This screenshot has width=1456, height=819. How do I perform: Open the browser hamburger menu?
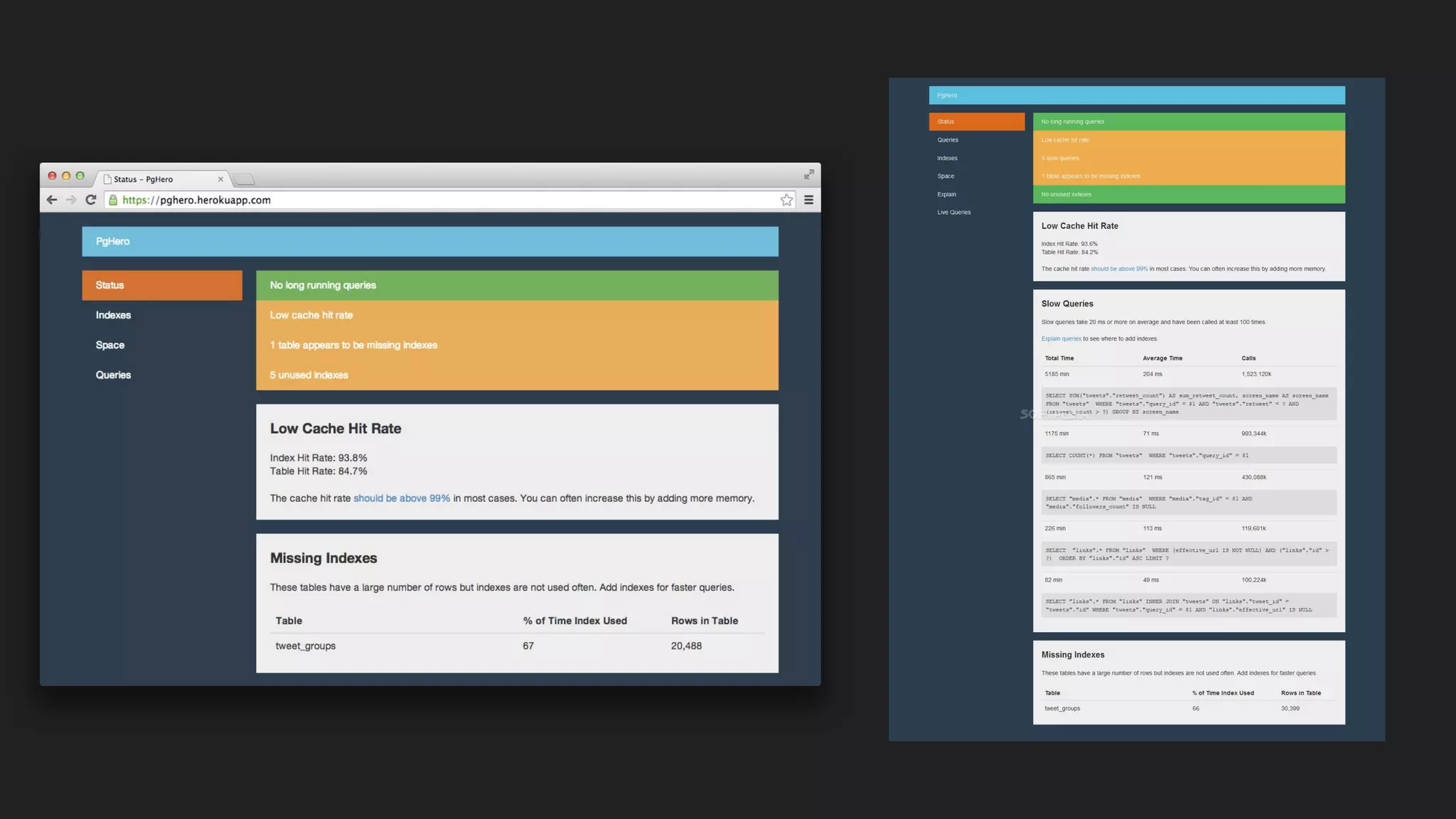[x=808, y=200]
